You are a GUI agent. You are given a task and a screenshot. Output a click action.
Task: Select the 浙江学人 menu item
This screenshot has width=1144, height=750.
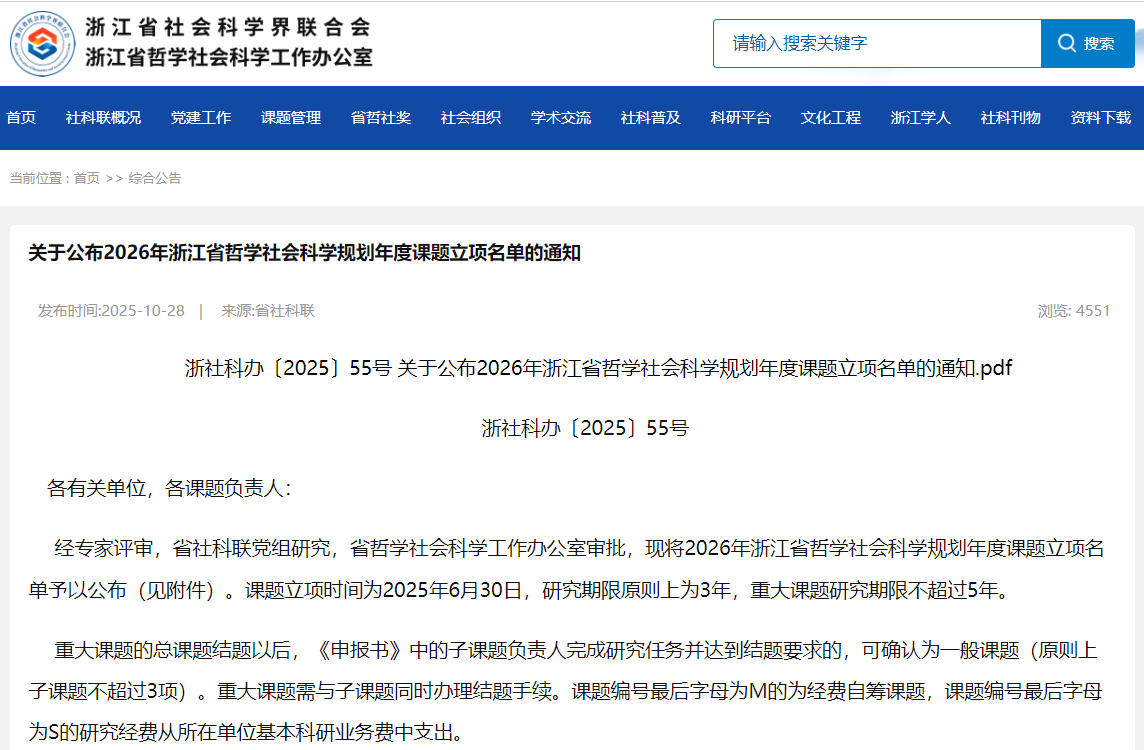(x=921, y=118)
